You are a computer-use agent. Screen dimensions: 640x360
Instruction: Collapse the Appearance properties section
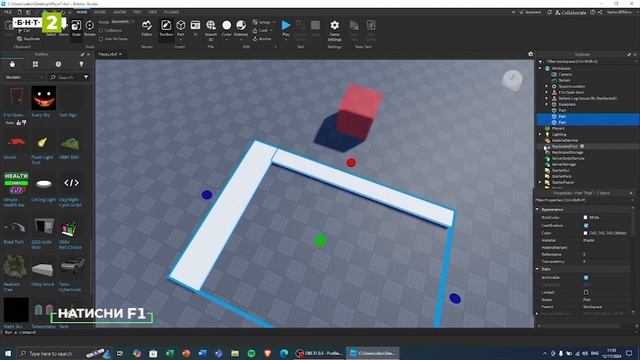538,209
